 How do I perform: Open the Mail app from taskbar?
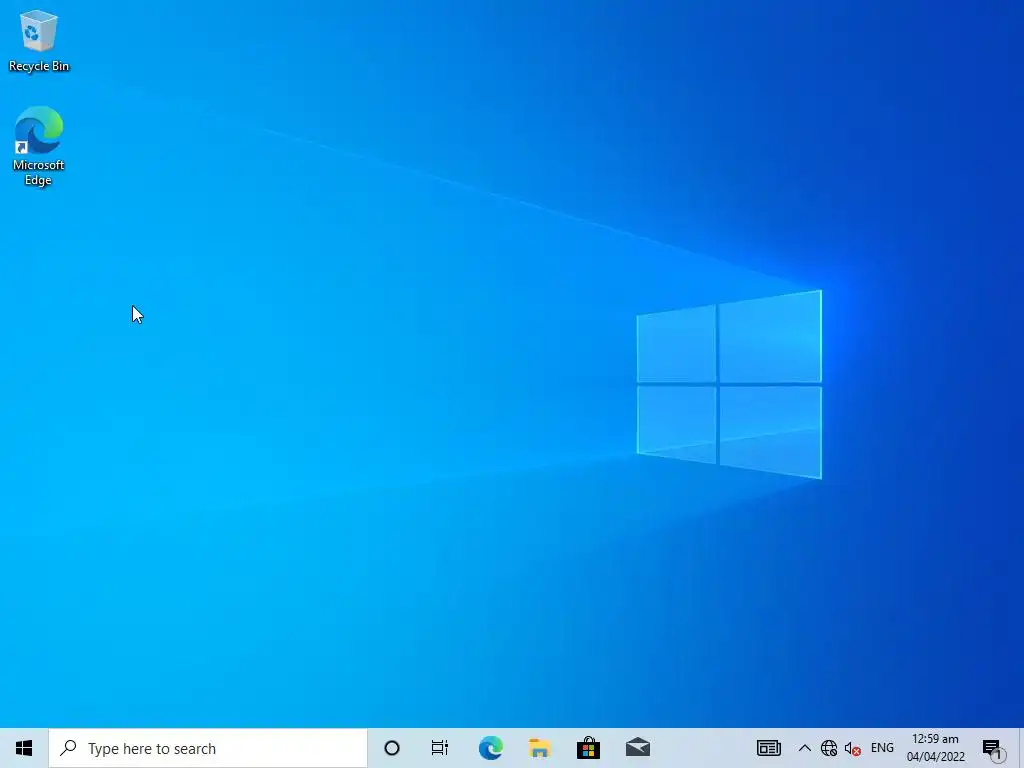637,748
